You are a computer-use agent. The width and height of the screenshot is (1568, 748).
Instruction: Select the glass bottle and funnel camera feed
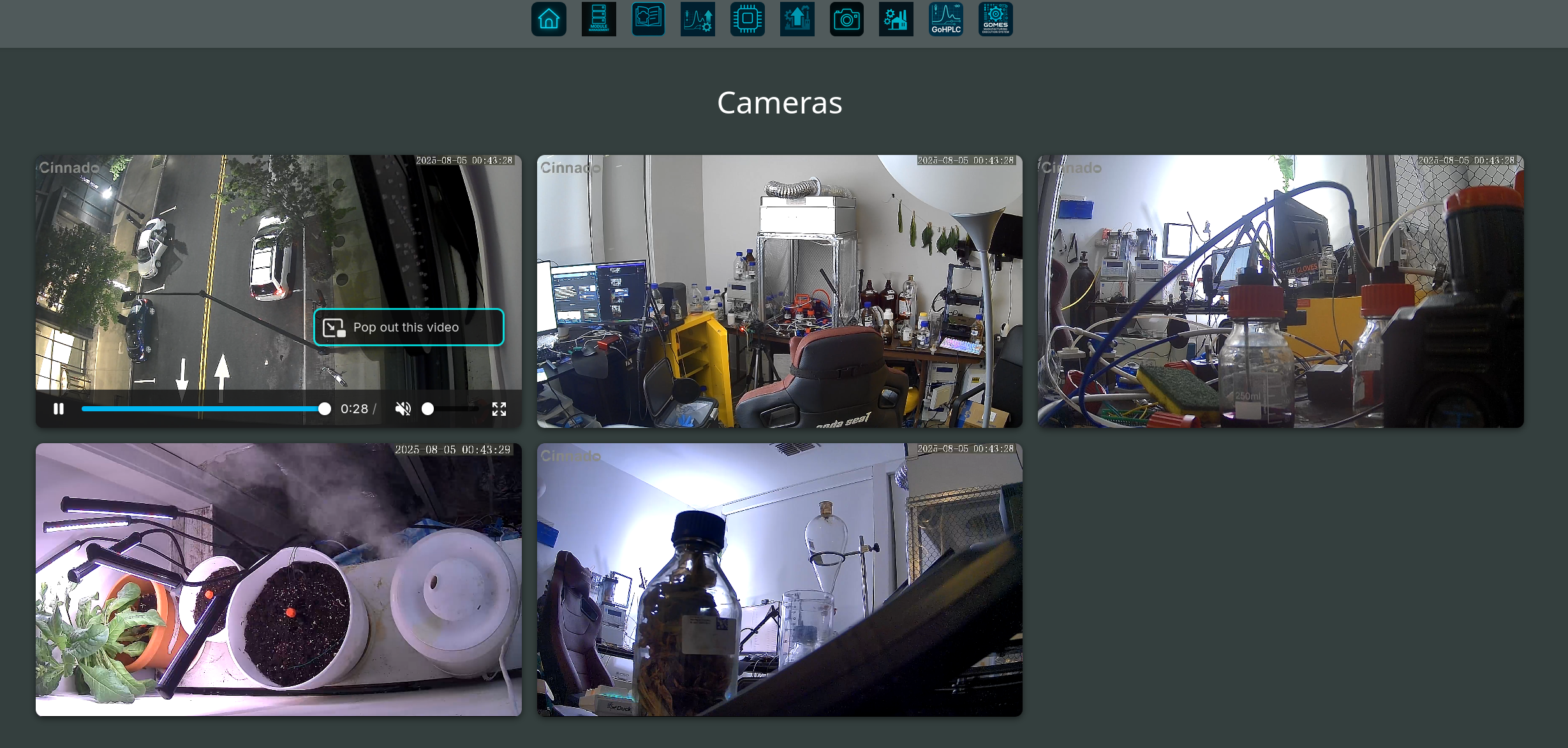780,580
